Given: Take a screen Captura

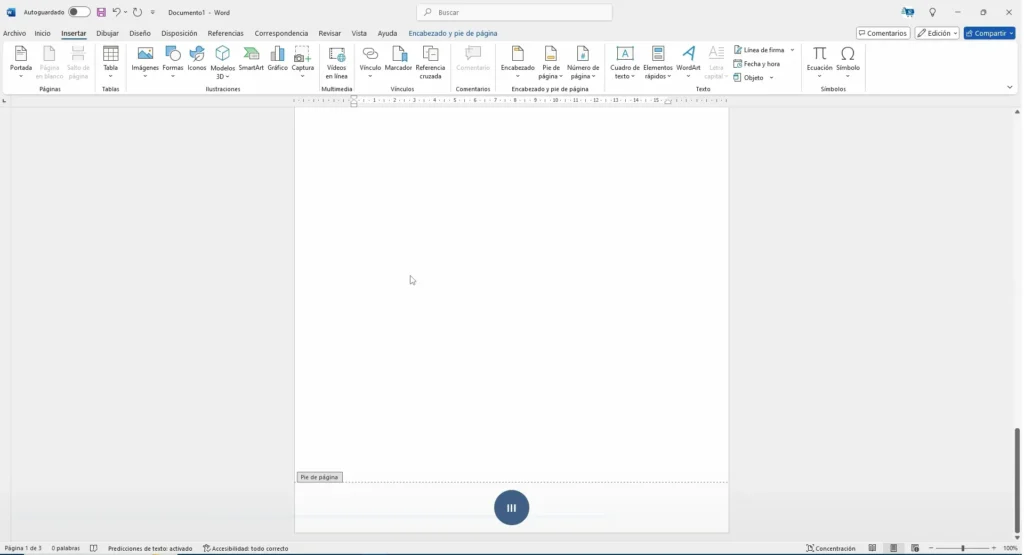Looking at the screenshot, I should [x=302, y=63].
